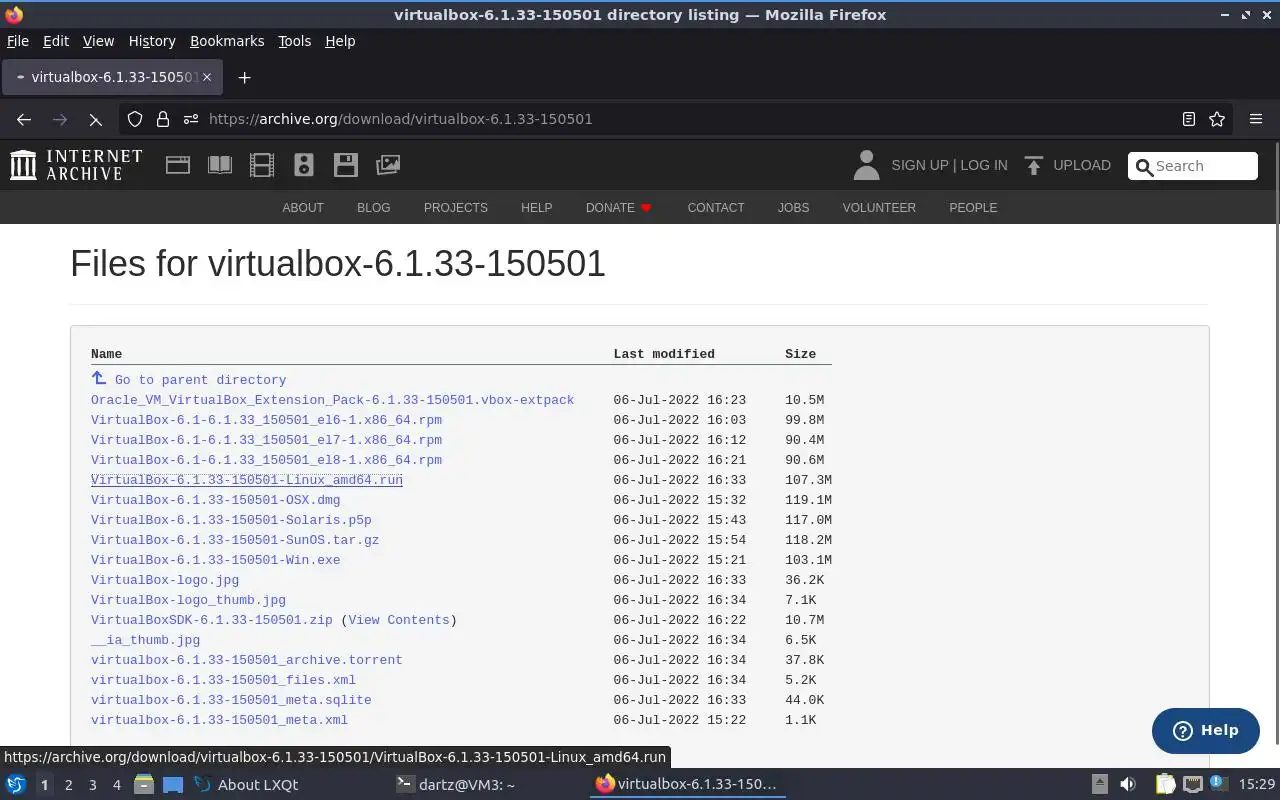Download the VirtualBox OSX.dmg file
This screenshot has width=1280, height=800.
coord(215,500)
